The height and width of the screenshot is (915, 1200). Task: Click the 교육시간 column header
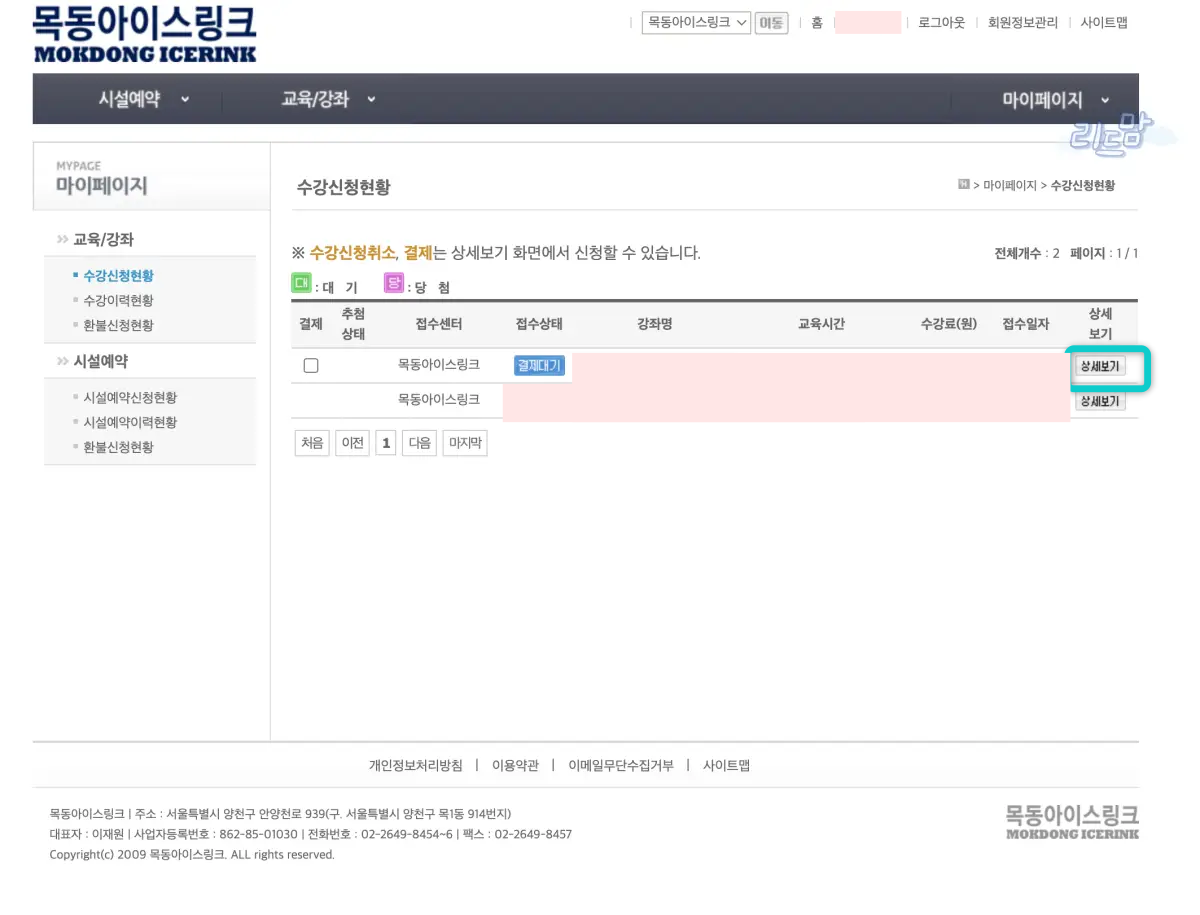pos(821,324)
